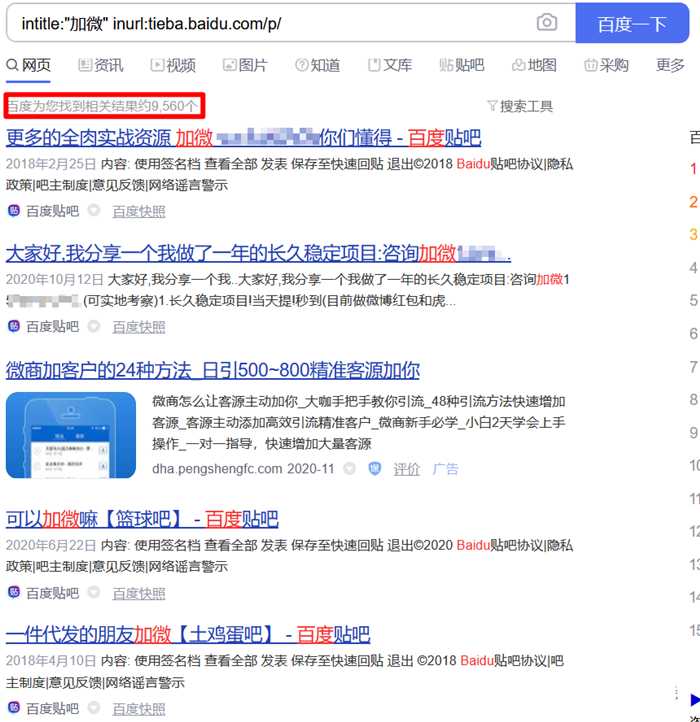Expand dropdown arrow of 篮球吧 result source
Viewport: 700px width, 722px height.
point(94,592)
